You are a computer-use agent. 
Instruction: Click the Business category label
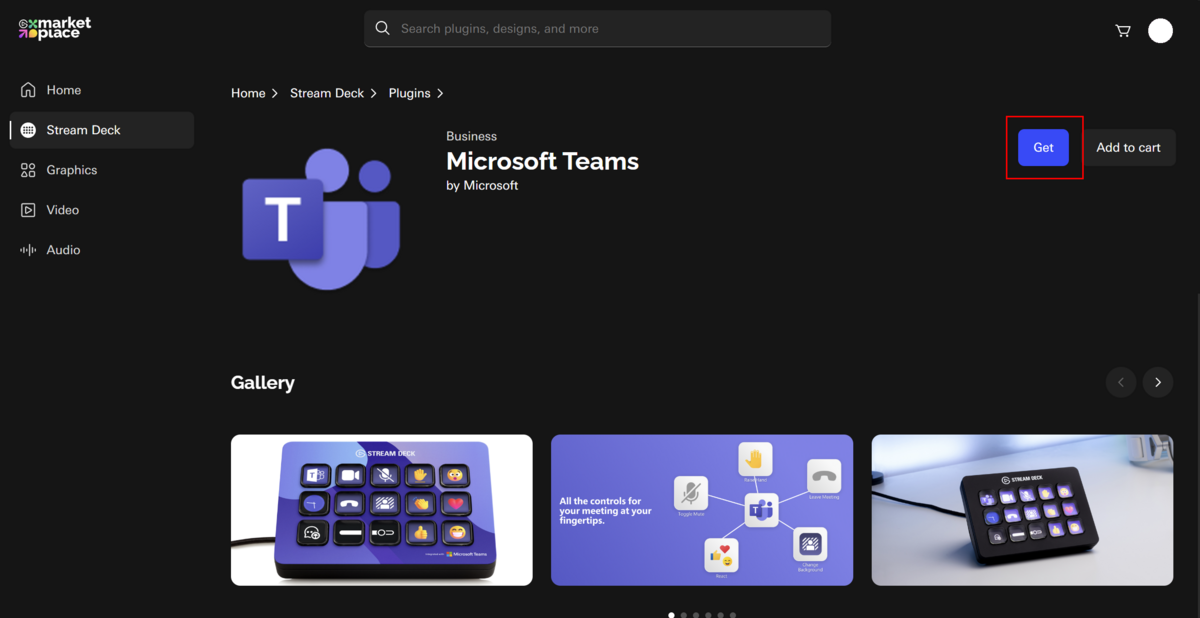click(471, 136)
